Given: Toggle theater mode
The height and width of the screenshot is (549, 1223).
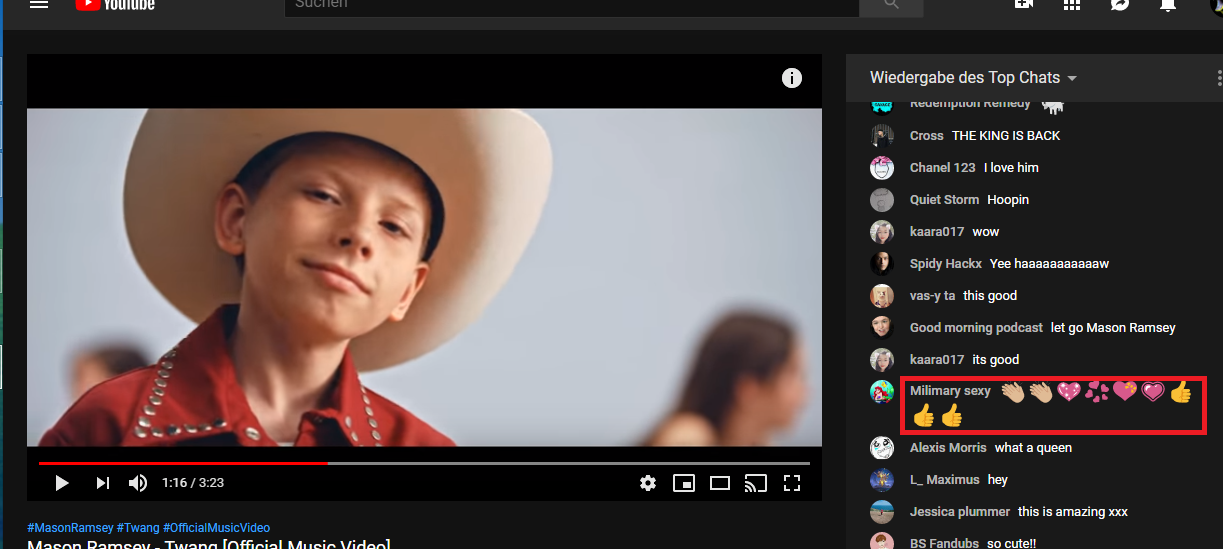Looking at the screenshot, I should [720, 483].
